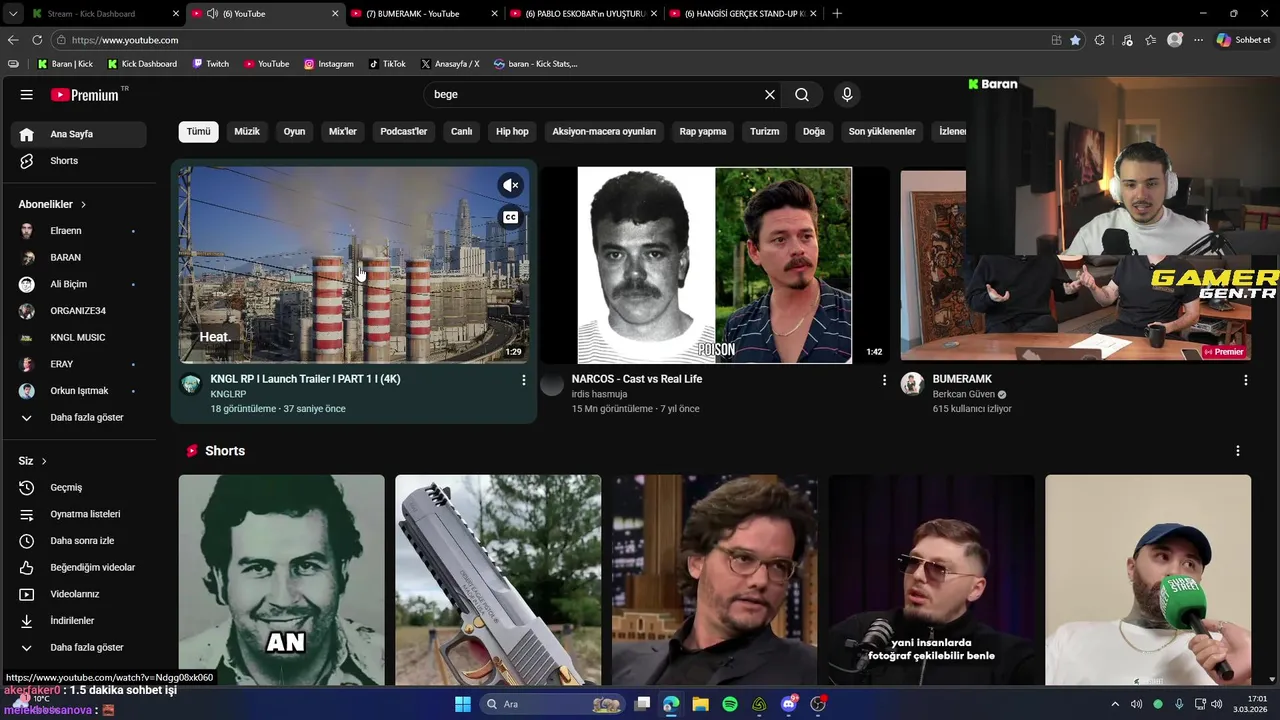Open the Kick Dashboard bookmark
Image resolution: width=1280 pixels, height=720 pixels.
pyautogui.click(x=141, y=64)
